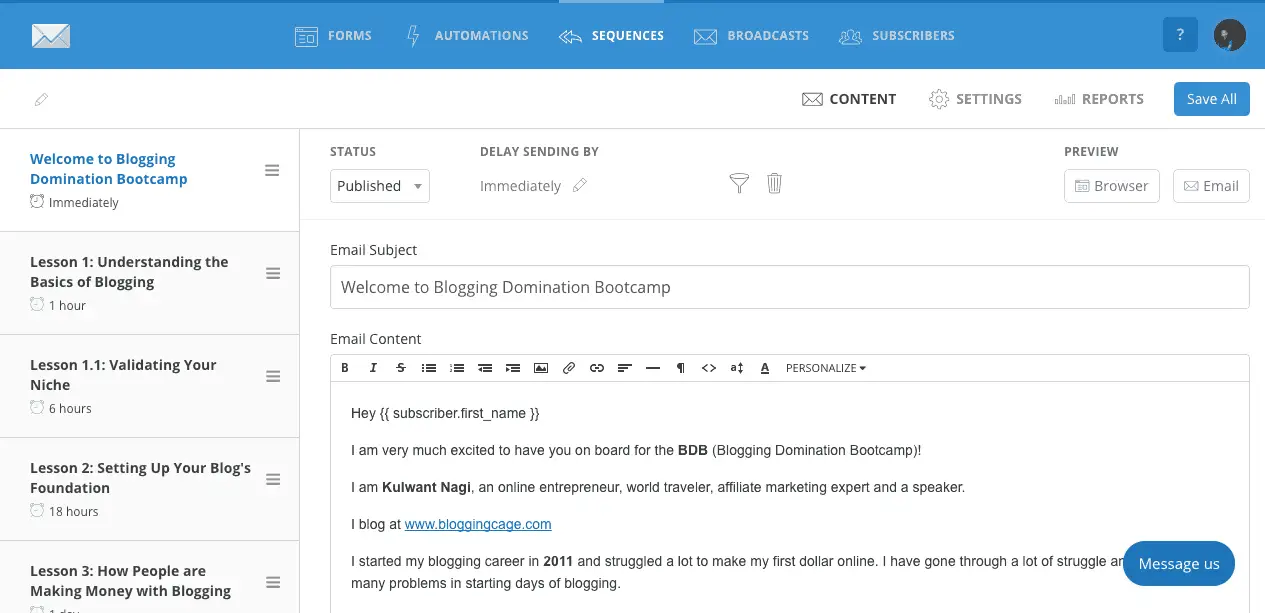Insert a horizontal line
The width and height of the screenshot is (1265, 613).
653,368
